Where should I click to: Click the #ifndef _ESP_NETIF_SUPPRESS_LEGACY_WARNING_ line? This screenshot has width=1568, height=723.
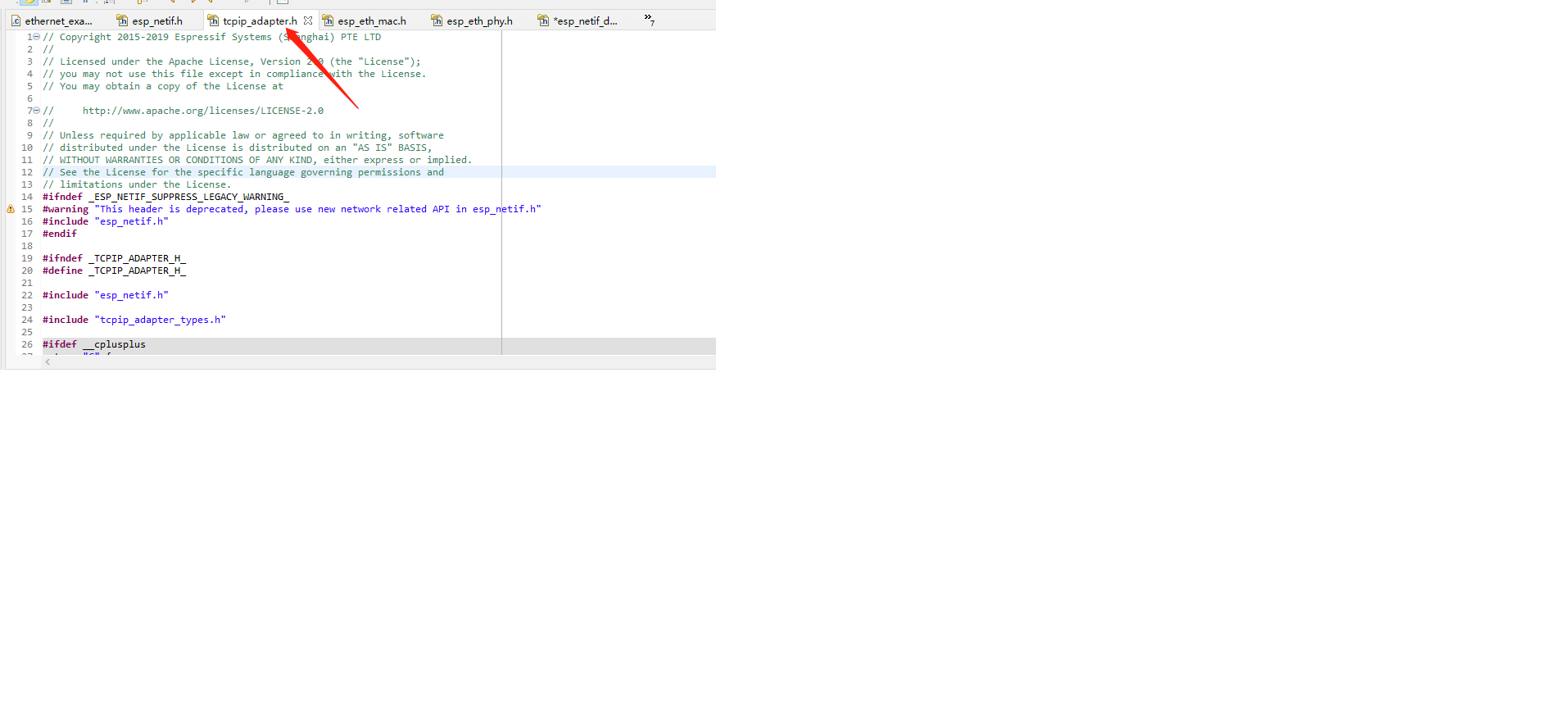coord(166,197)
